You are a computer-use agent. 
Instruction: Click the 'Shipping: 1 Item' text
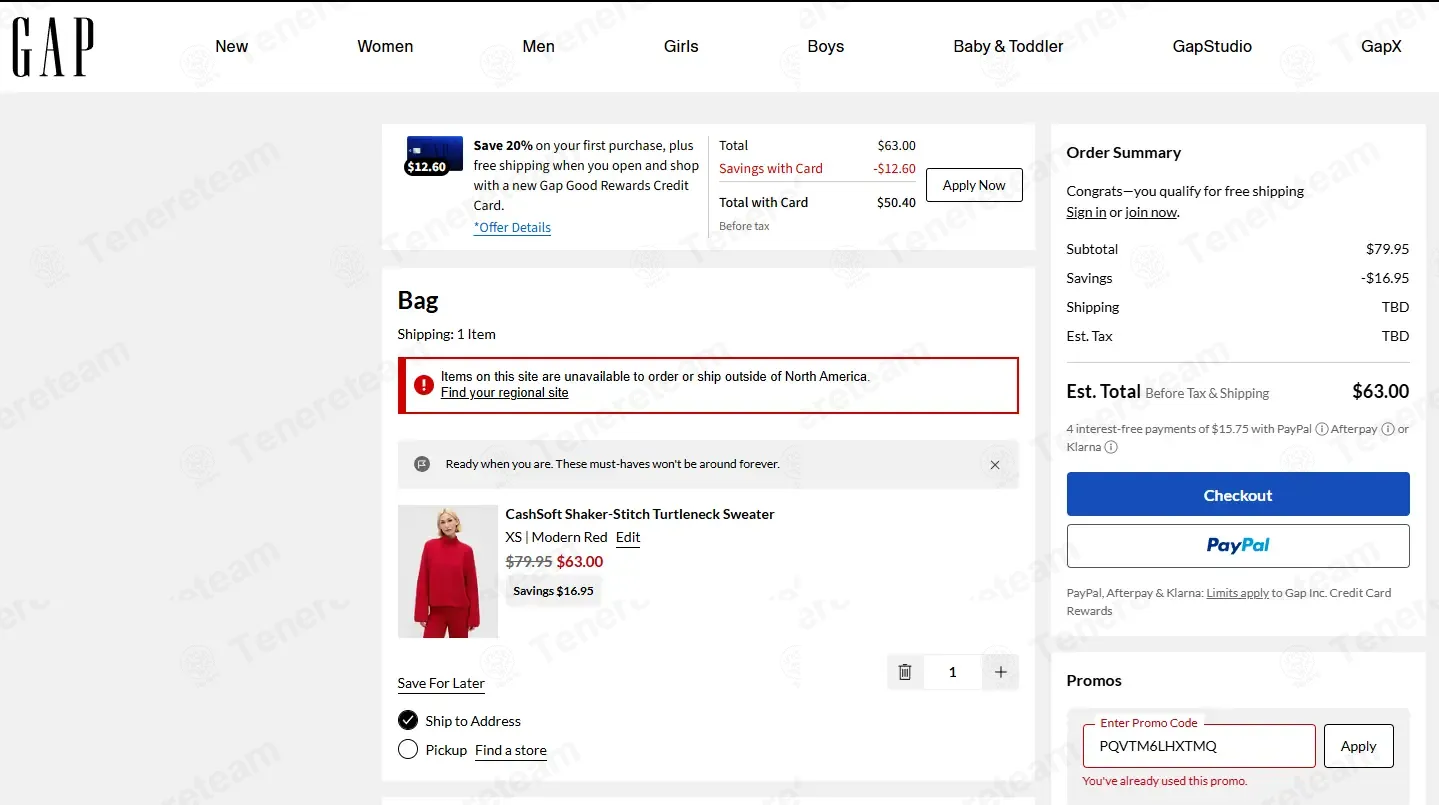click(x=447, y=334)
